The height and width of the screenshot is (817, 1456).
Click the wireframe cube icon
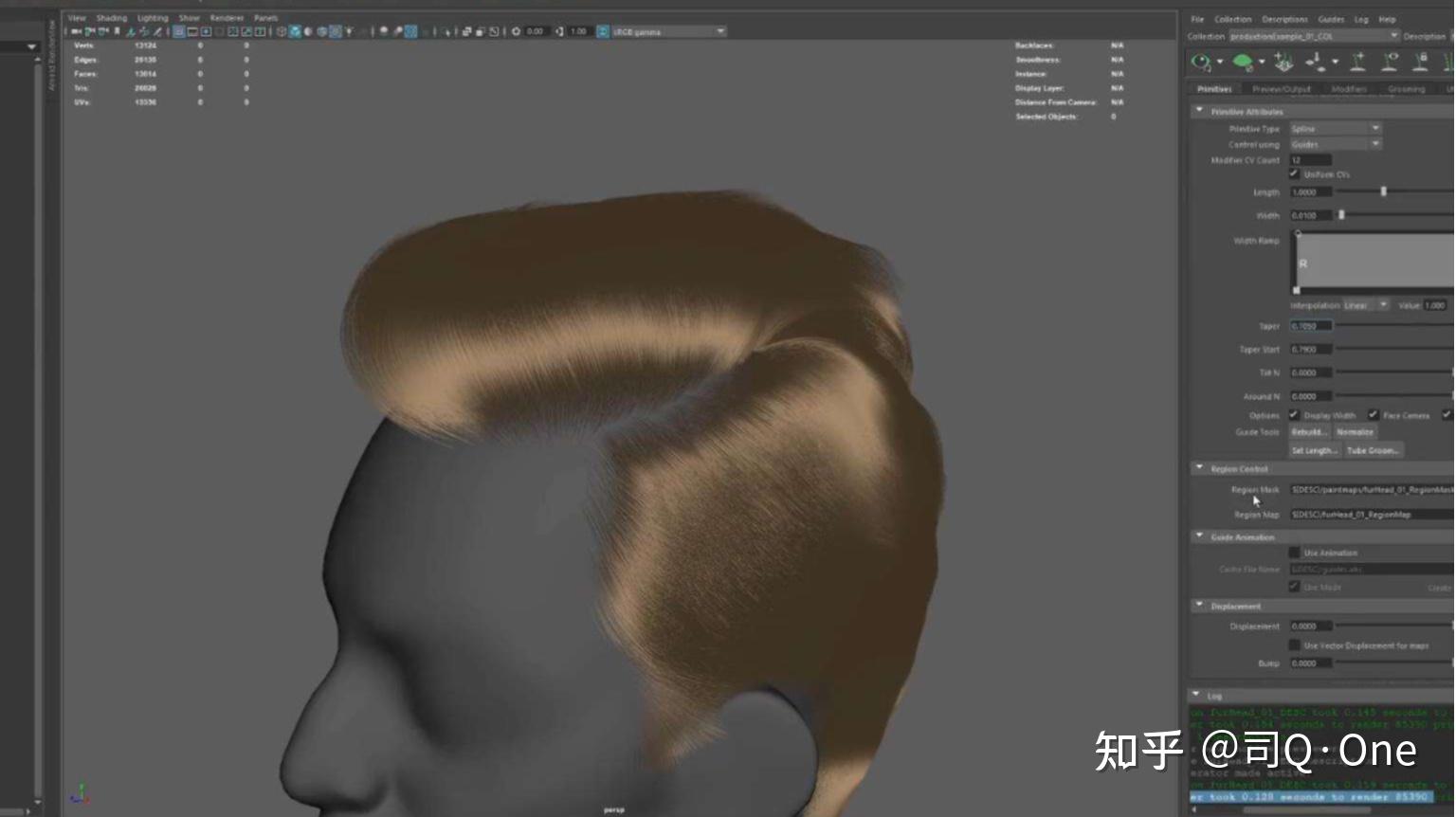(282, 31)
